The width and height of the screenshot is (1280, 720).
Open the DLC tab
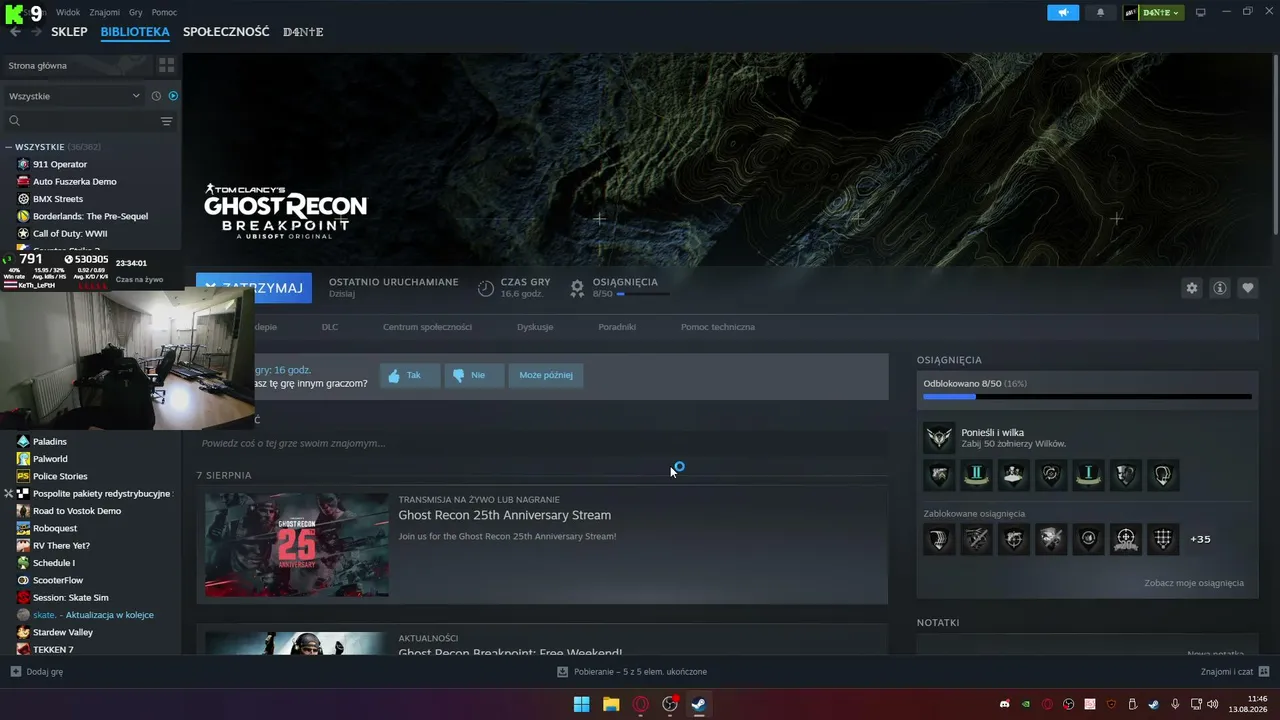click(x=330, y=327)
